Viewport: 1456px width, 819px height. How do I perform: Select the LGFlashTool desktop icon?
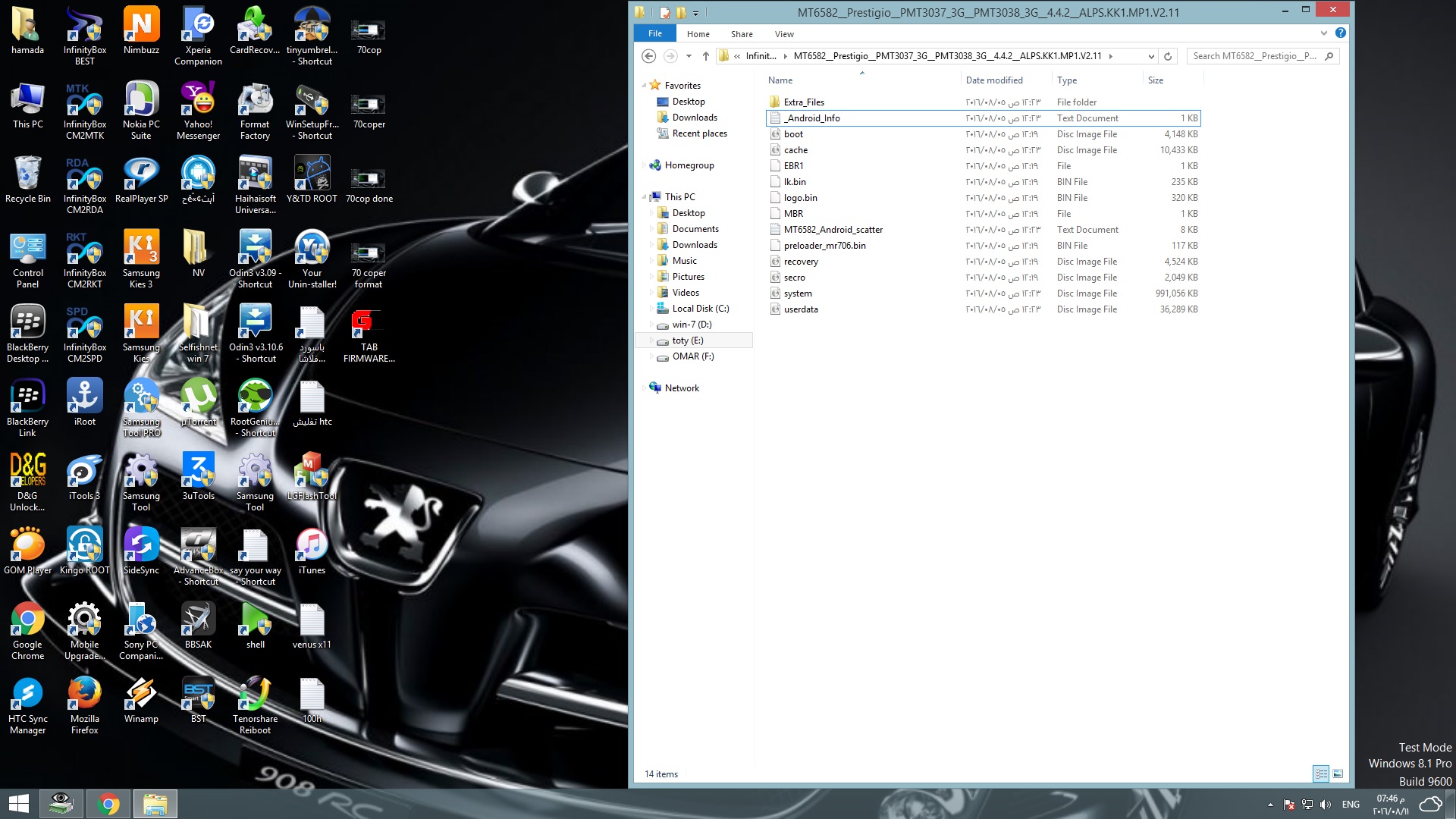coord(312,476)
